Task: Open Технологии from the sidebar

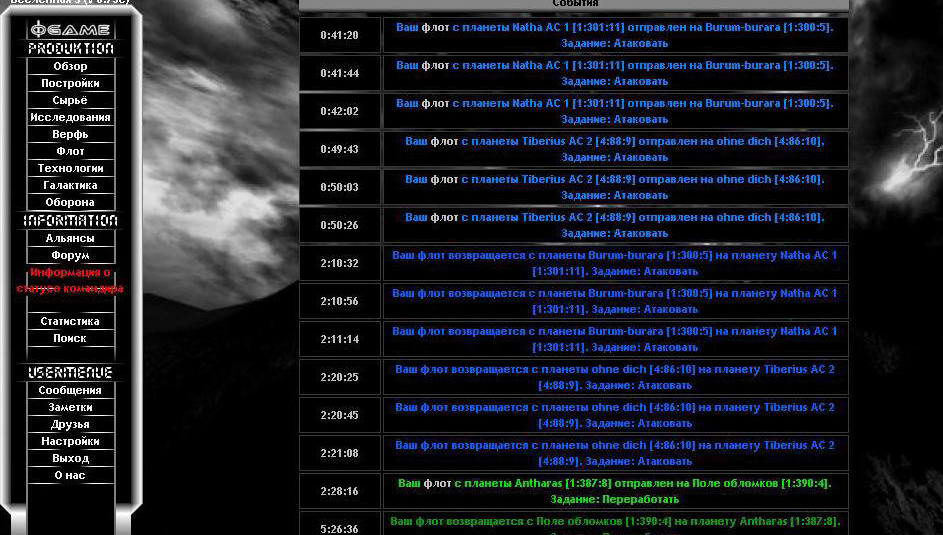Action: coord(70,168)
